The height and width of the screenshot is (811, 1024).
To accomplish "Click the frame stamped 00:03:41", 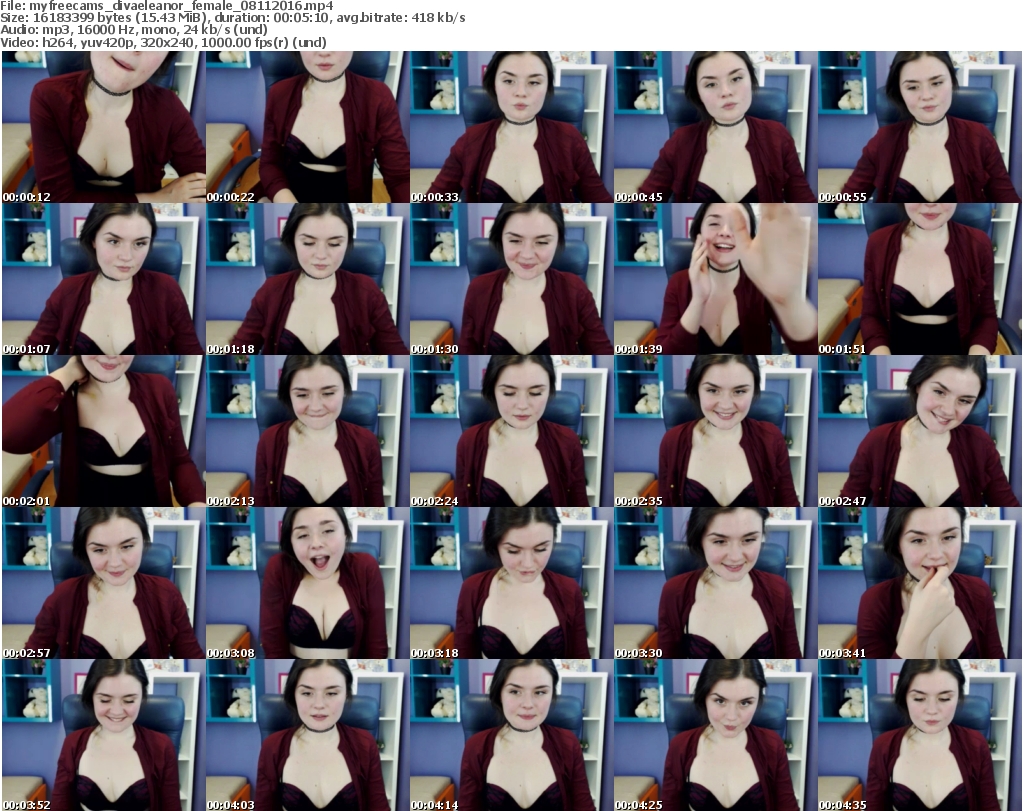I will pos(919,583).
